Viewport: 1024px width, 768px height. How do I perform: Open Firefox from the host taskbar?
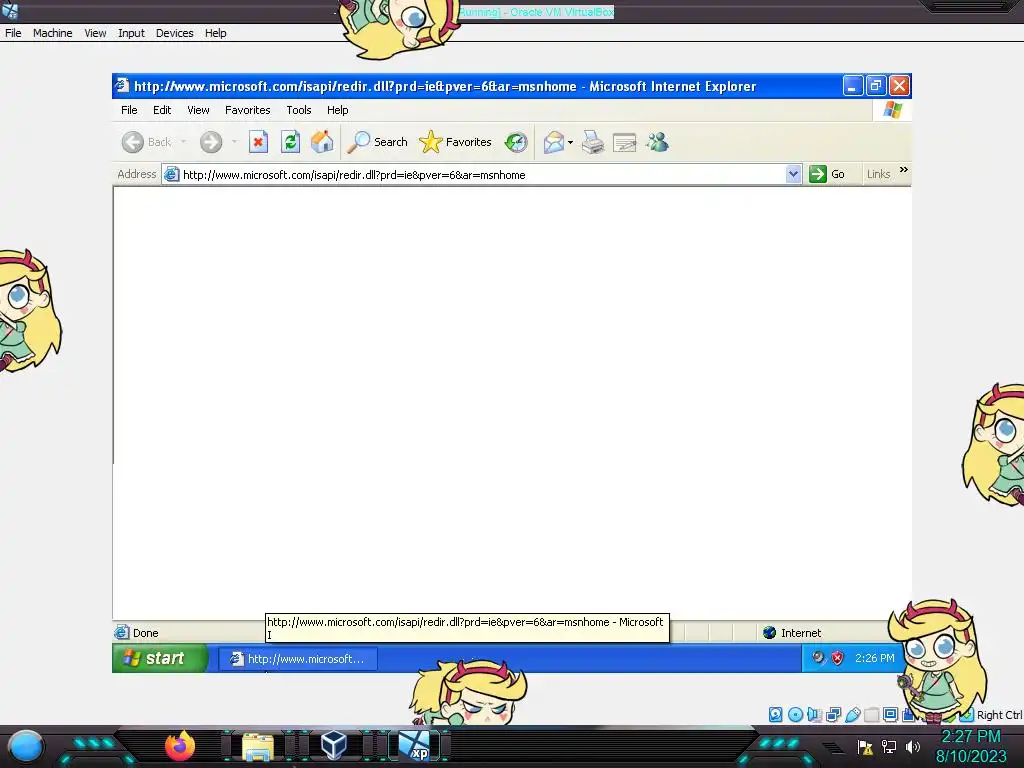coord(180,746)
